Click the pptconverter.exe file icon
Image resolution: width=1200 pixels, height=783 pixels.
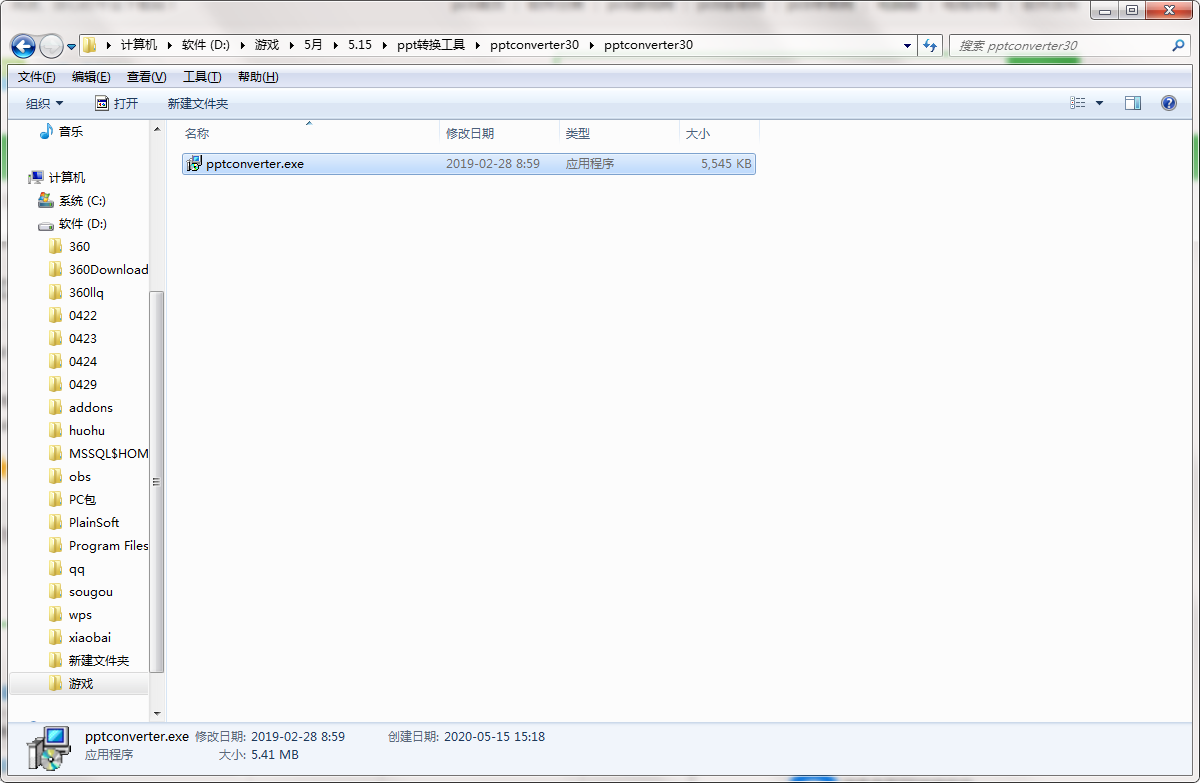pyautogui.click(x=194, y=164)
